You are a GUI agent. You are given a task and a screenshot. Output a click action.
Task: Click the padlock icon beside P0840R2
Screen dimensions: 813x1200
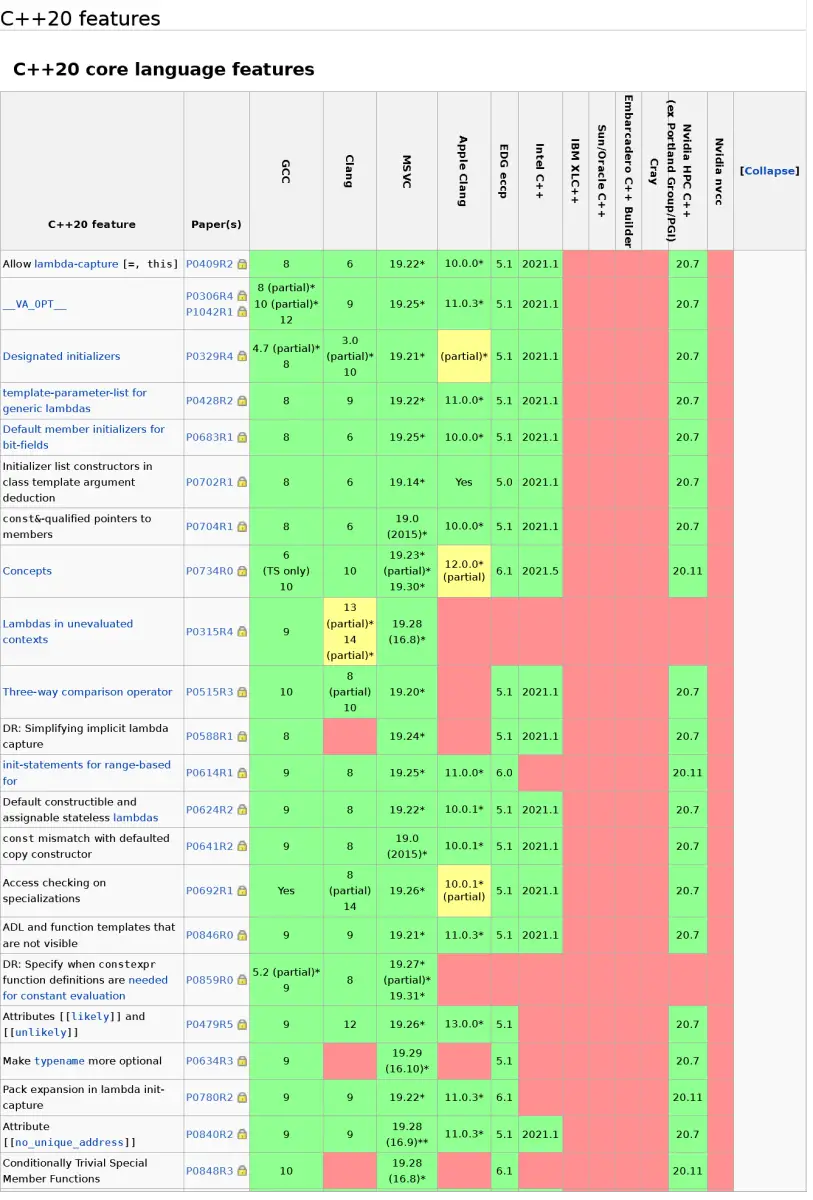pyautogui.click(x=240, y=1134)
